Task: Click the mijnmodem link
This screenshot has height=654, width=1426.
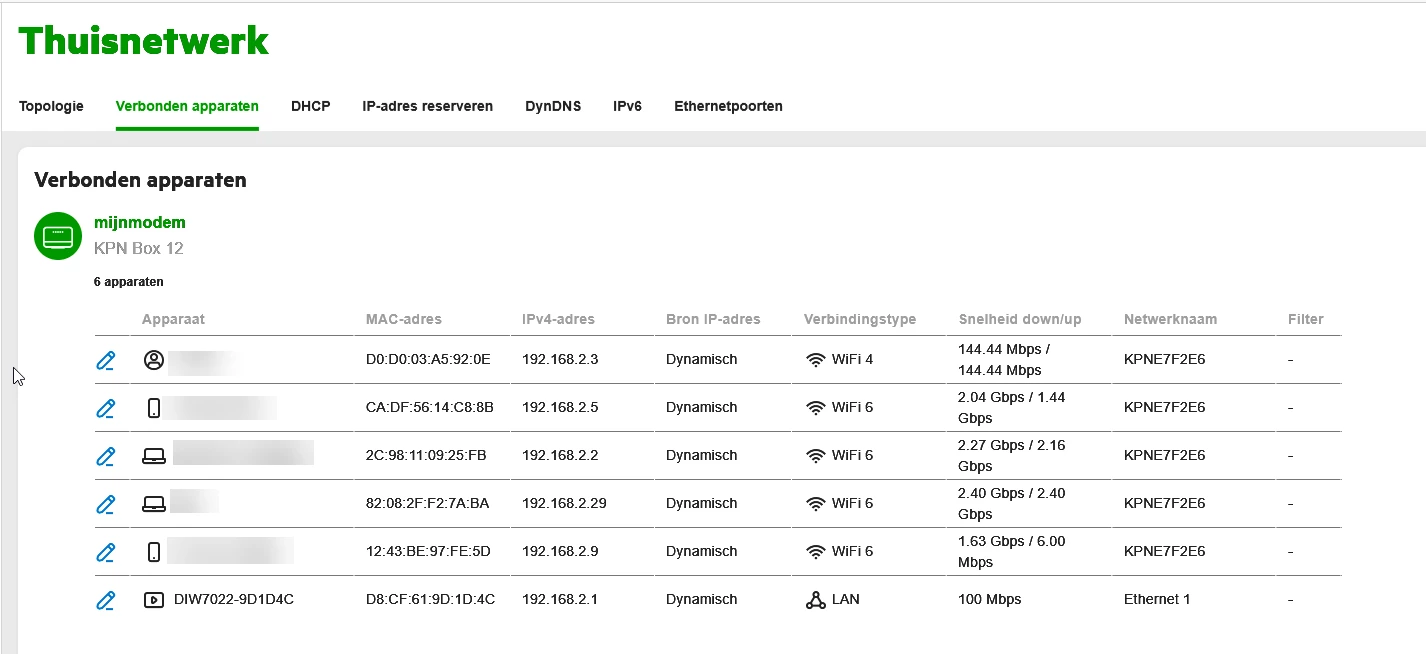Action: pyautogui.click(x=140, y=222)
